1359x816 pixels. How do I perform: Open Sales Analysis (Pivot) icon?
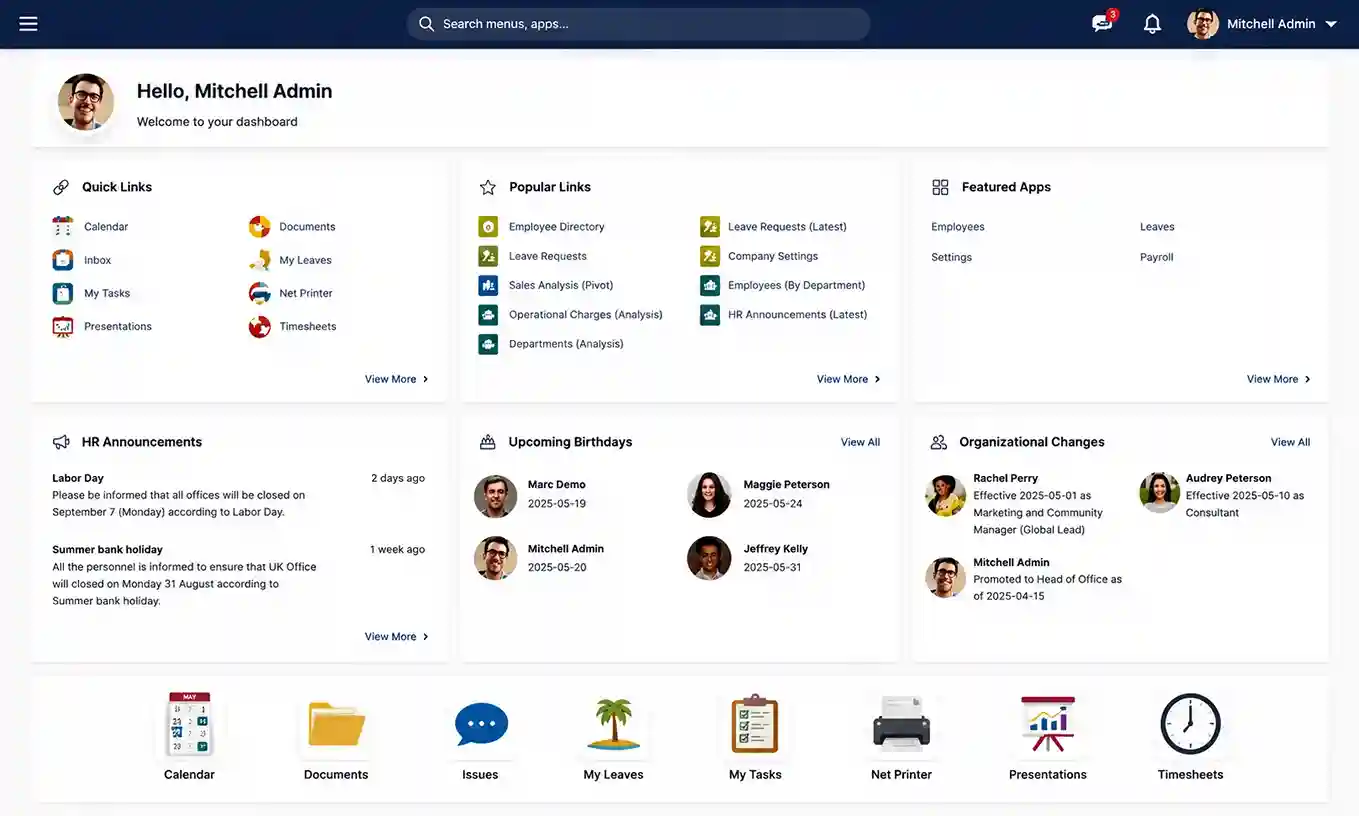[x=488, y=285]
